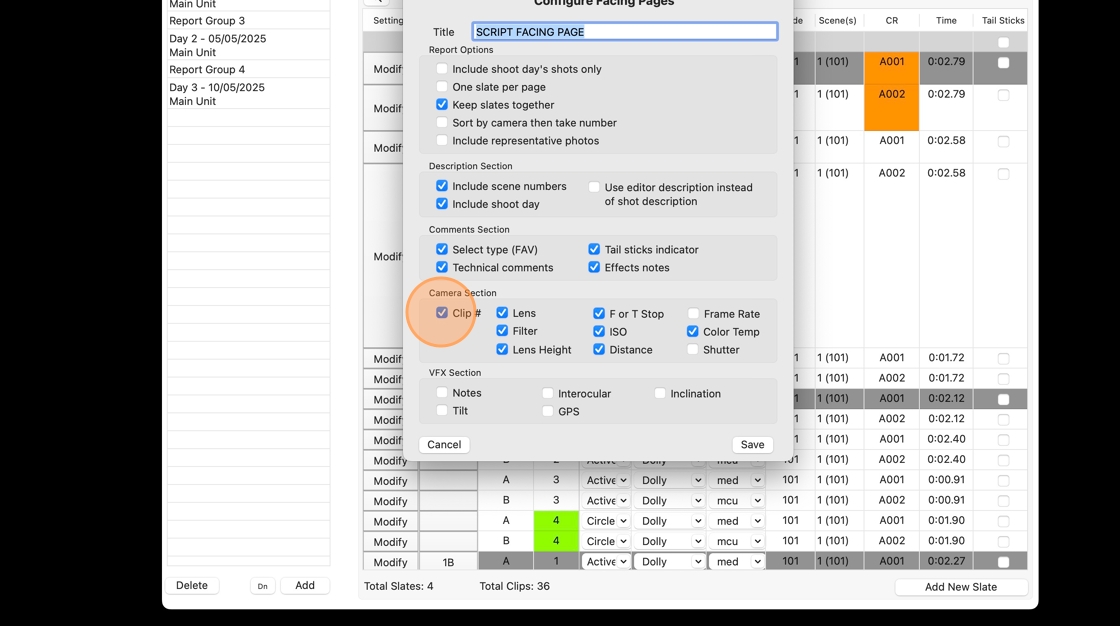The height and width of the screenshot is (626, 1120).
Task: Open Dolly dropdown in the 1B slate row
Action: [670, 562]
